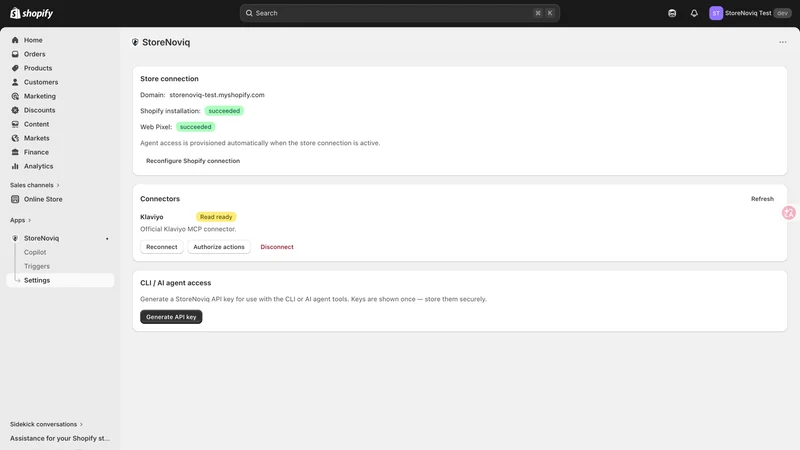This screenshot has height=450, width=800.
Task: Click the notifications bell icon
Action: [694, 13]
